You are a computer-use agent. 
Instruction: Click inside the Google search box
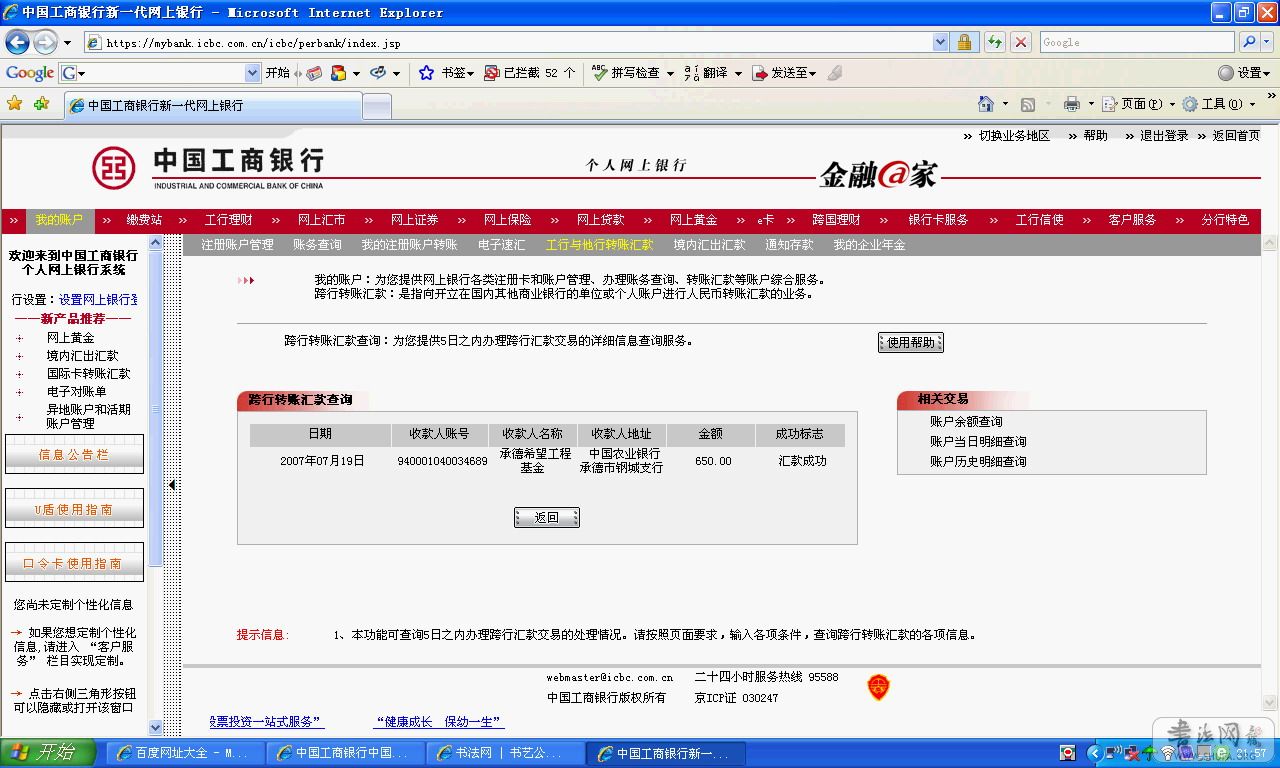1135,42
